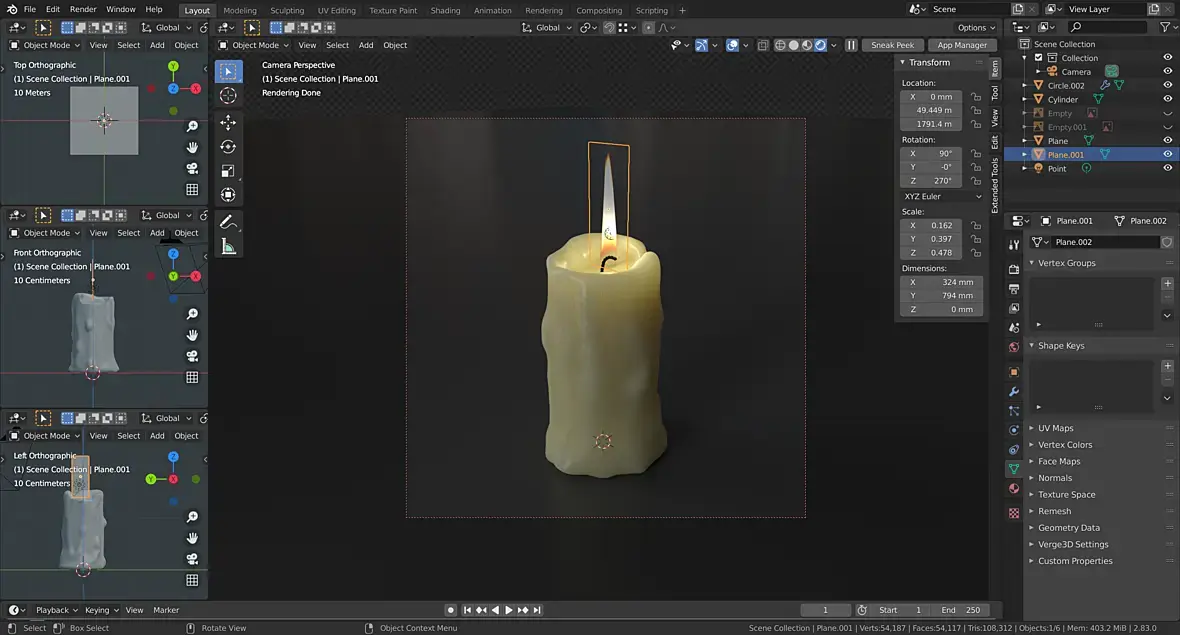Hide Camera in outliner

1167,71
